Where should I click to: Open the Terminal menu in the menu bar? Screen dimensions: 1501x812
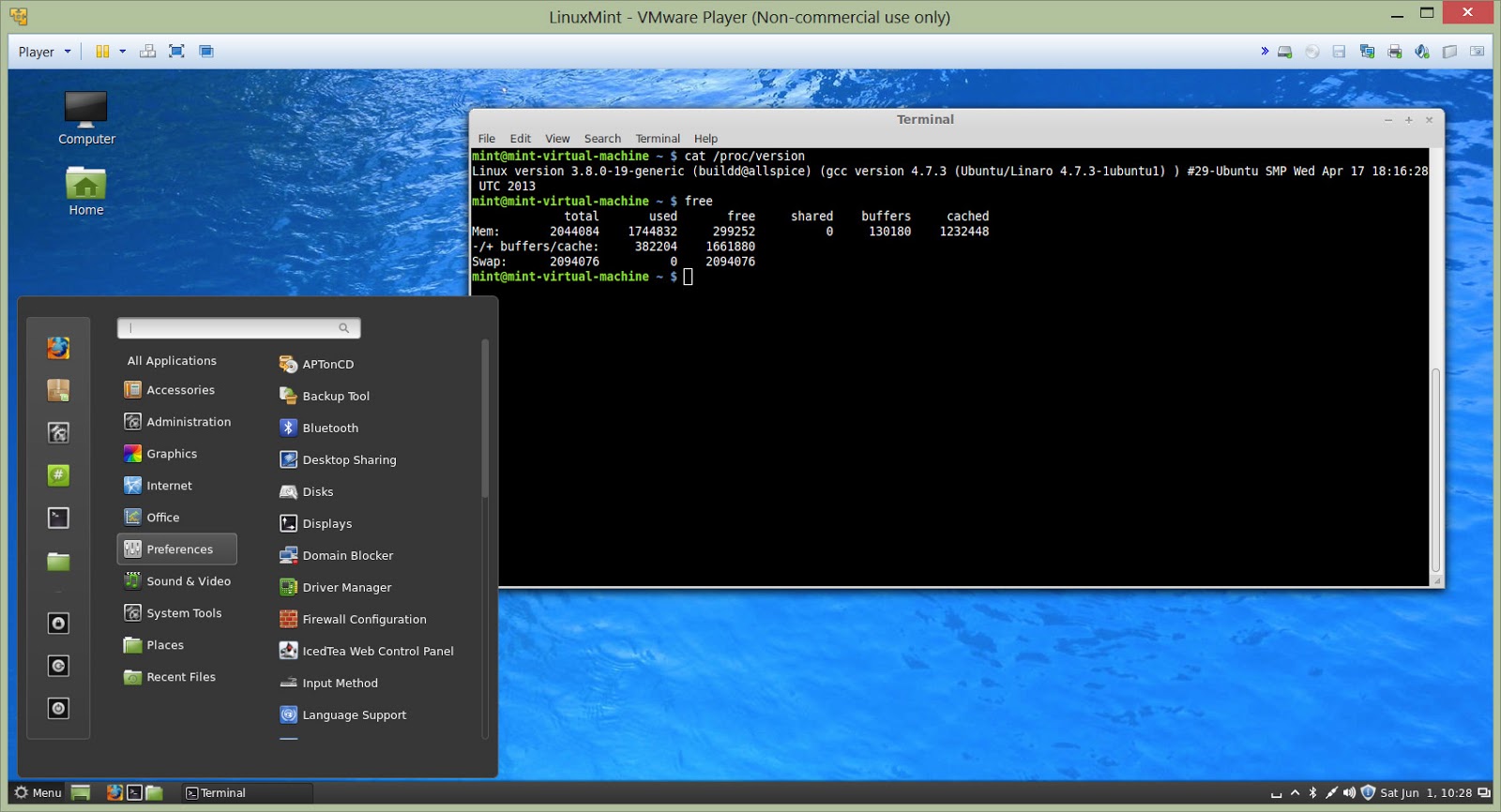658,138
